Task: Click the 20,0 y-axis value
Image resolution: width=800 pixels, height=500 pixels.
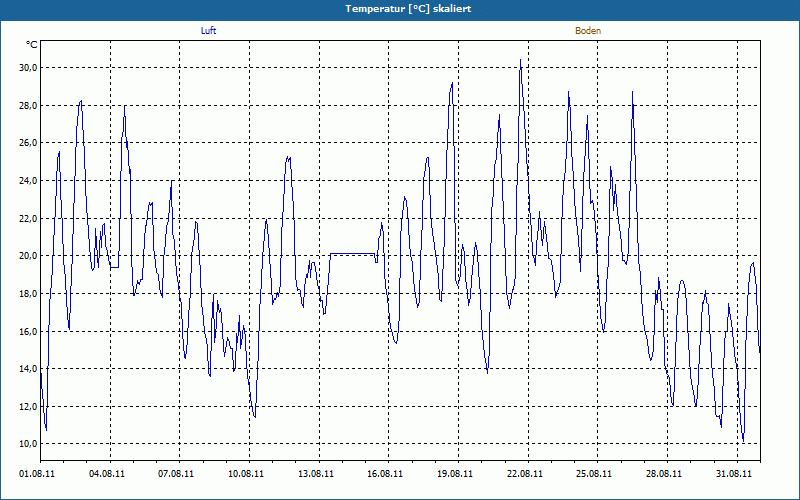Action: pyautogui.click(x=29, y=256)
